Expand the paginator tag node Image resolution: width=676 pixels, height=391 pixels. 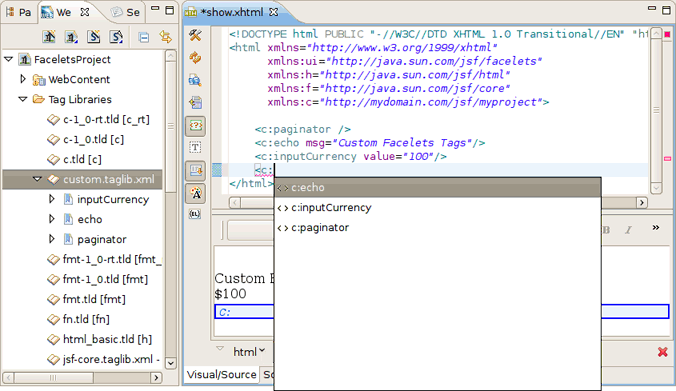pos(52,239)
